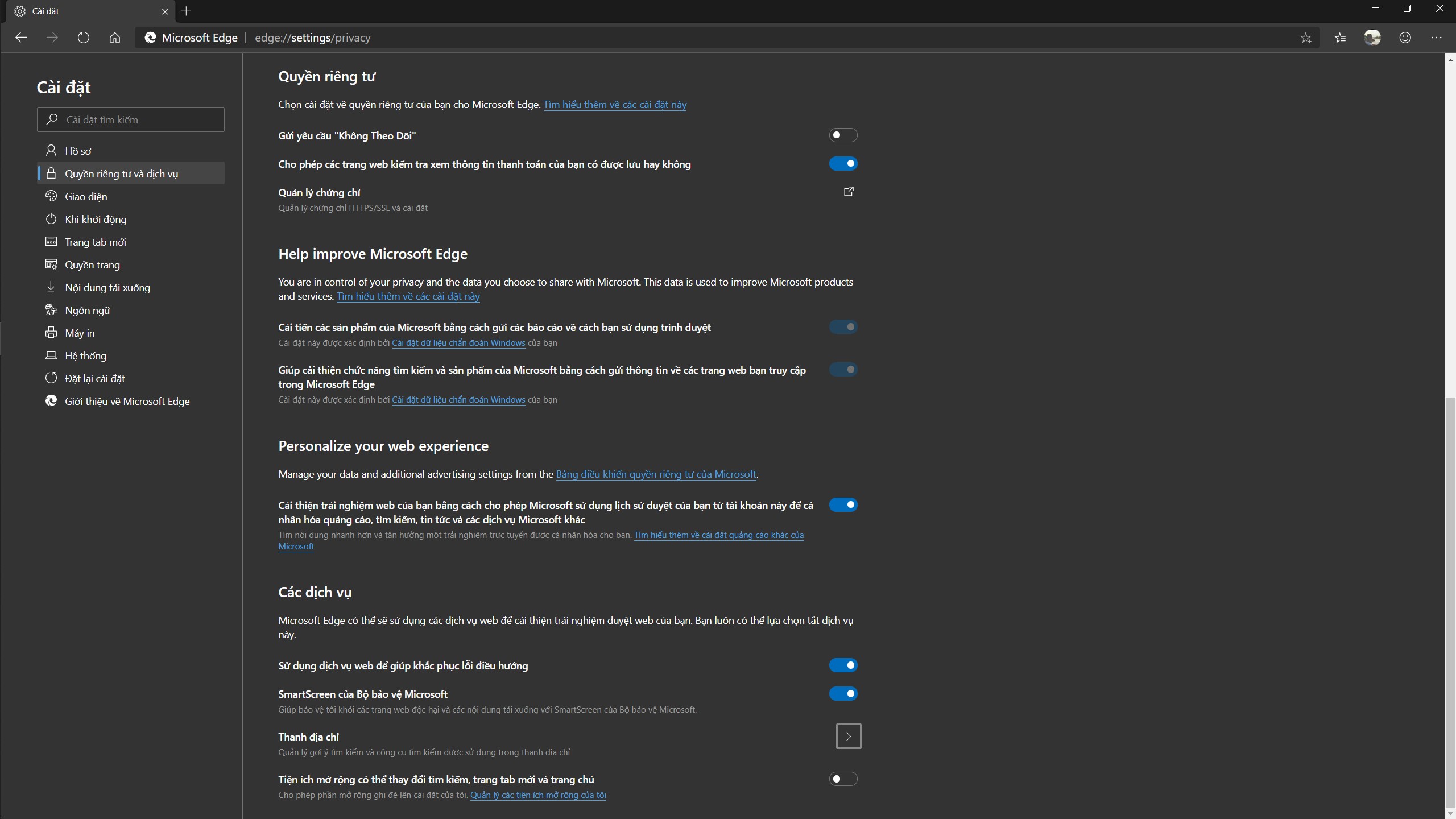Open Nội dung tải xuống section
Screen dimensions: 1456x819
tap(131, 287)
